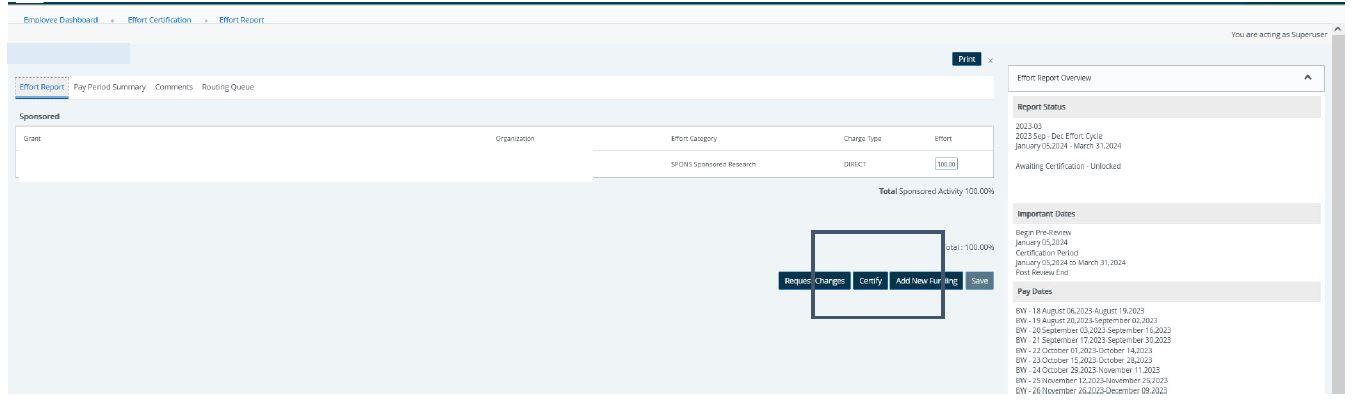The height and width of the screenshot is (411, 1353).
Task: Click the Effort Report breadcrumb link
Action: pos(242,20)
